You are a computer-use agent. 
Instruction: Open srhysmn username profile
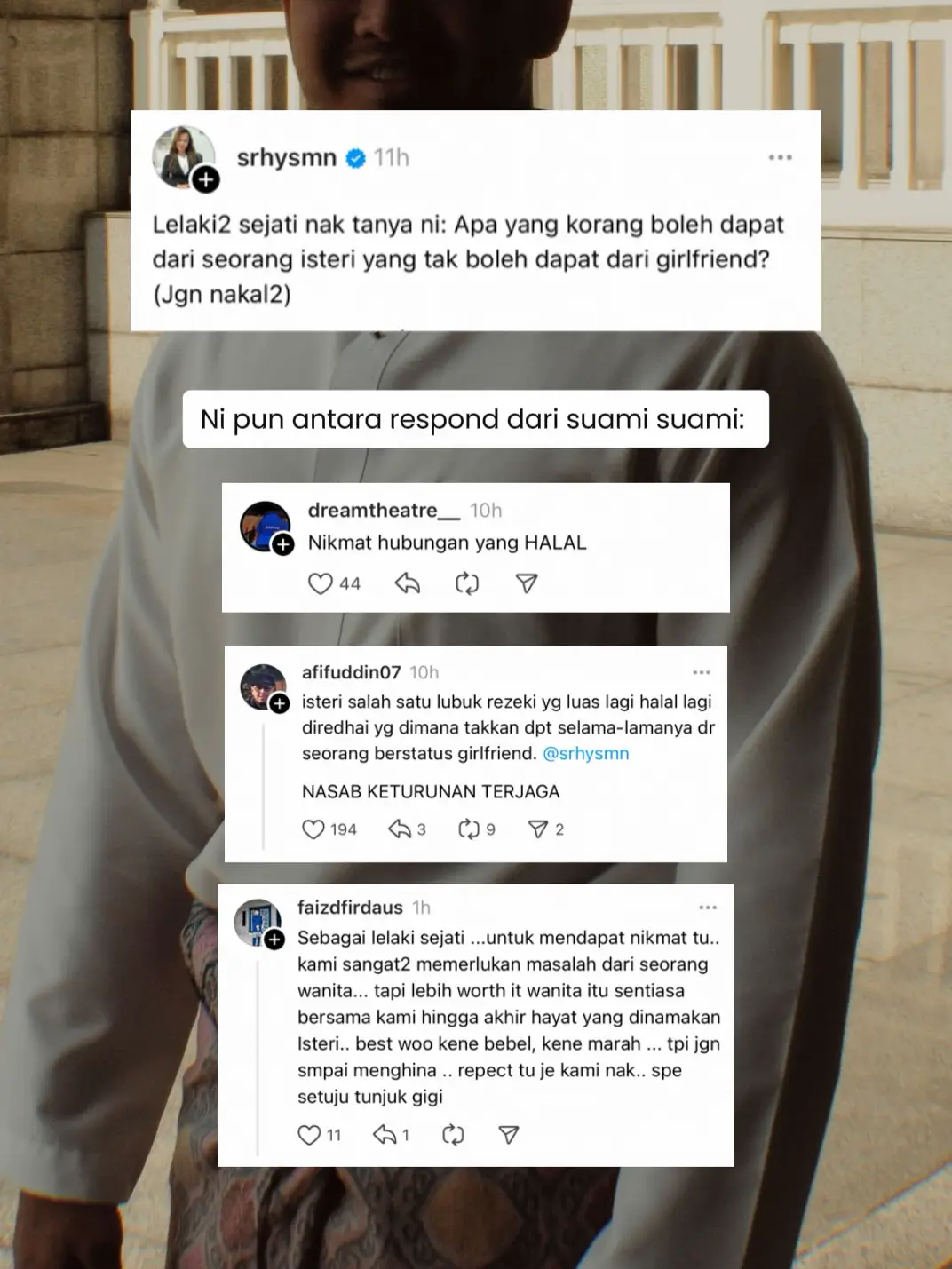click(287, 157)
